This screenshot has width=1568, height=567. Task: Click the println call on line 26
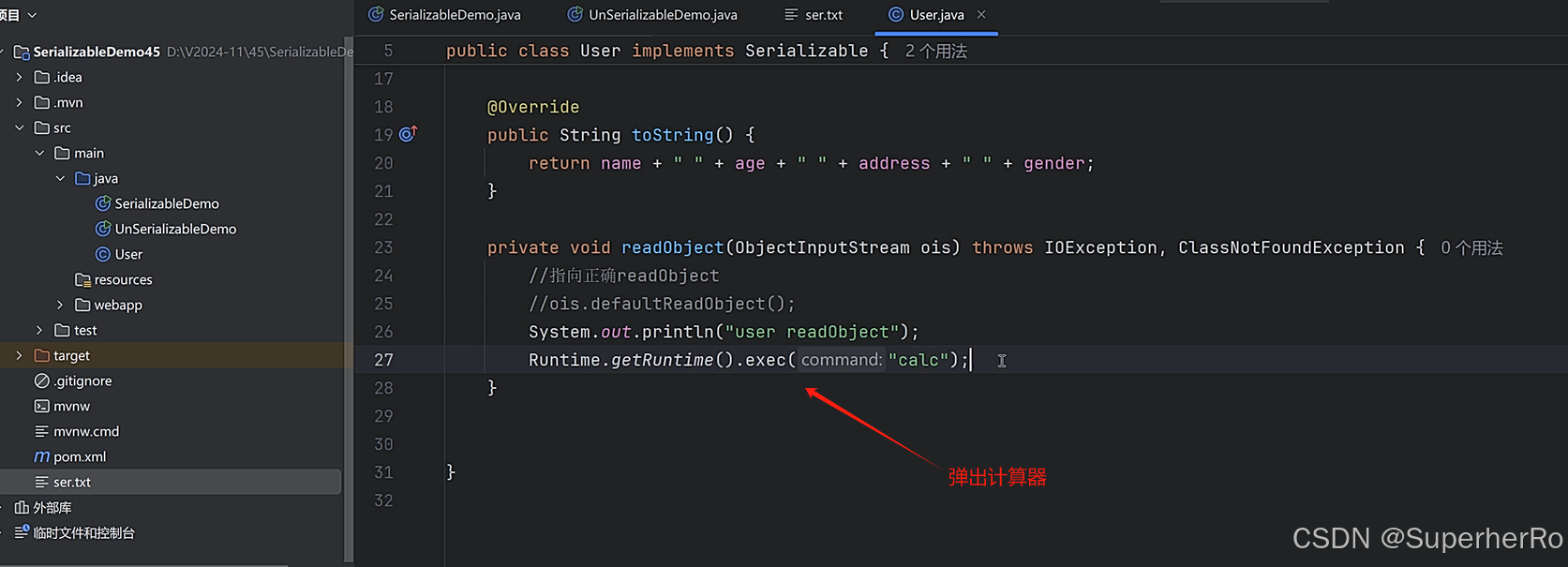[x=678, y=332]
